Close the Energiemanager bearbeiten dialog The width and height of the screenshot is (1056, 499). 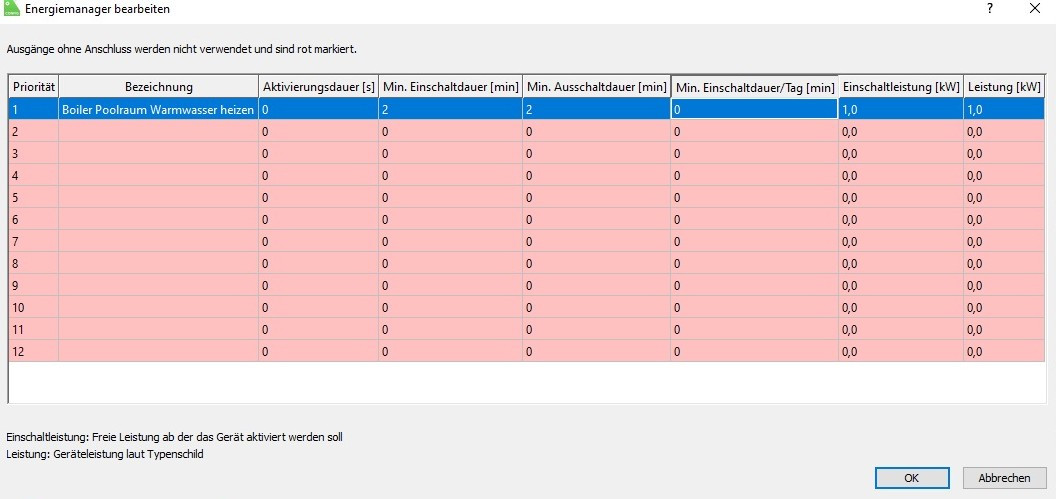point(1034,9)
